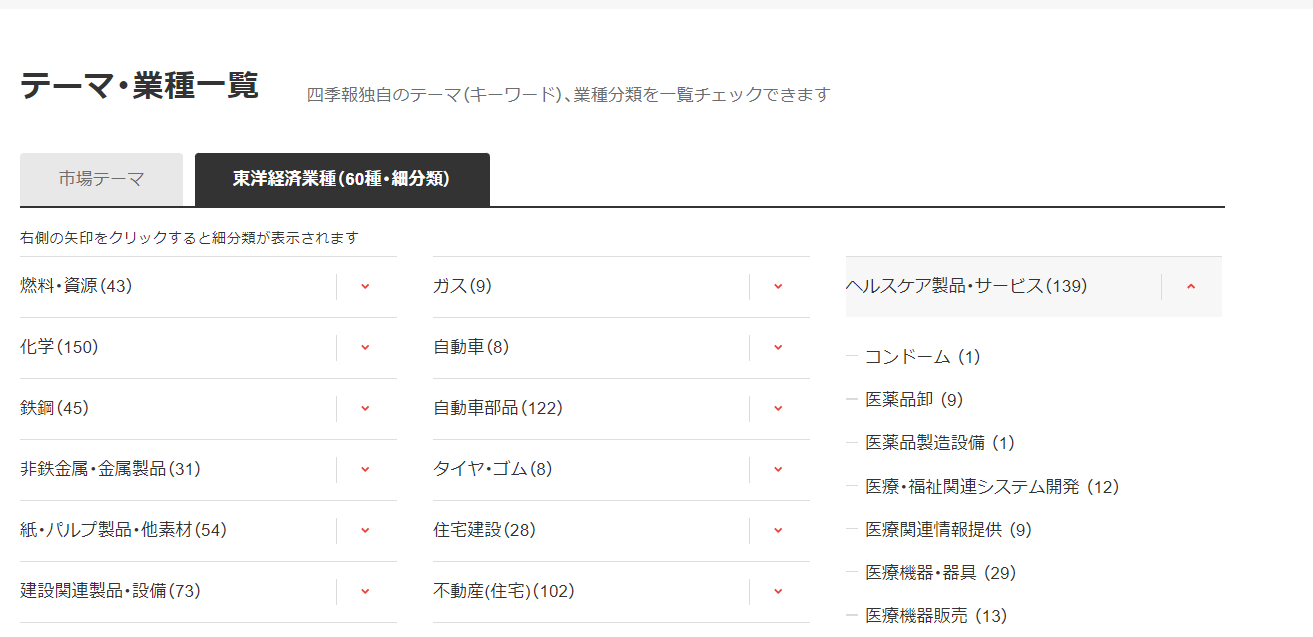Expand the 自動車 (8) arrow
The width and height of the screenshot is (1313, 637).
click(x=778, y=348)
